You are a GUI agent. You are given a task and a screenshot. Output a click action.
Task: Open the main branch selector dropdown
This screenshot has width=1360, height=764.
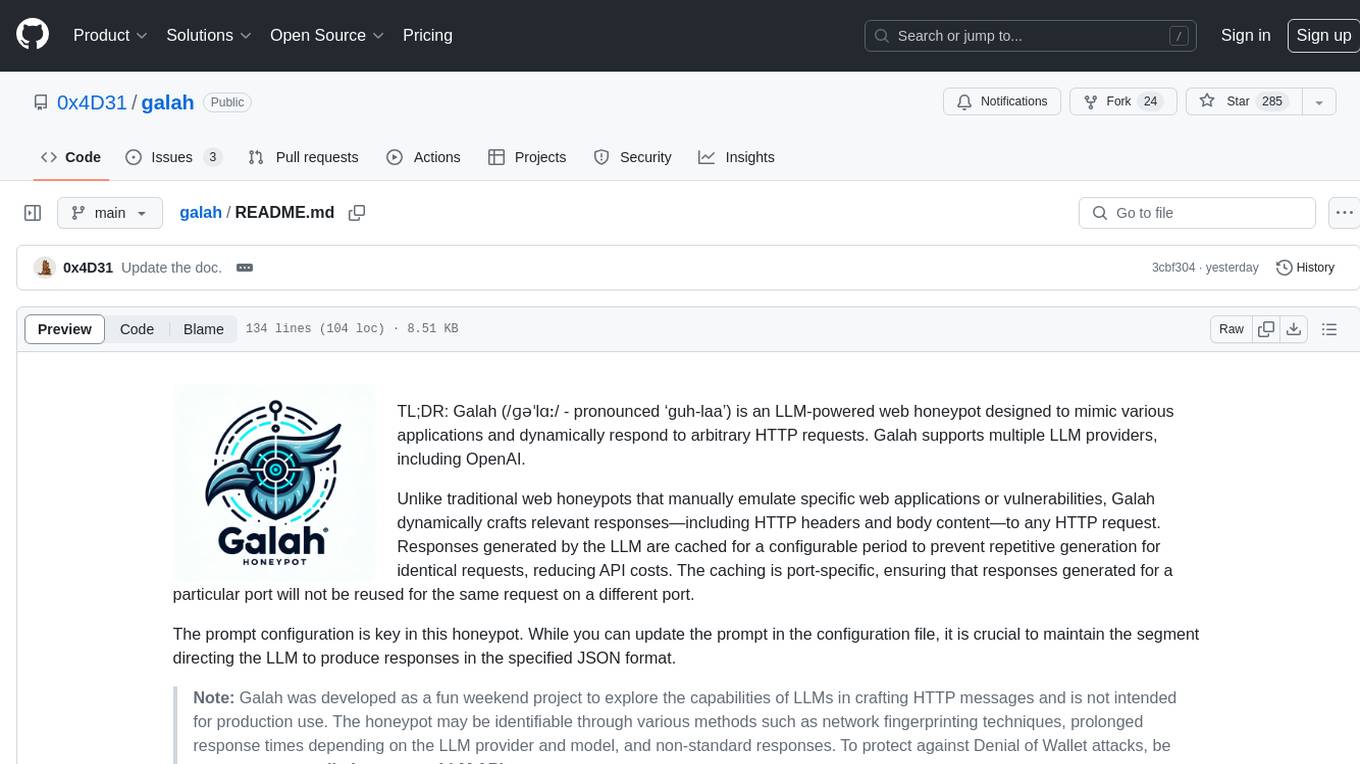110,213
